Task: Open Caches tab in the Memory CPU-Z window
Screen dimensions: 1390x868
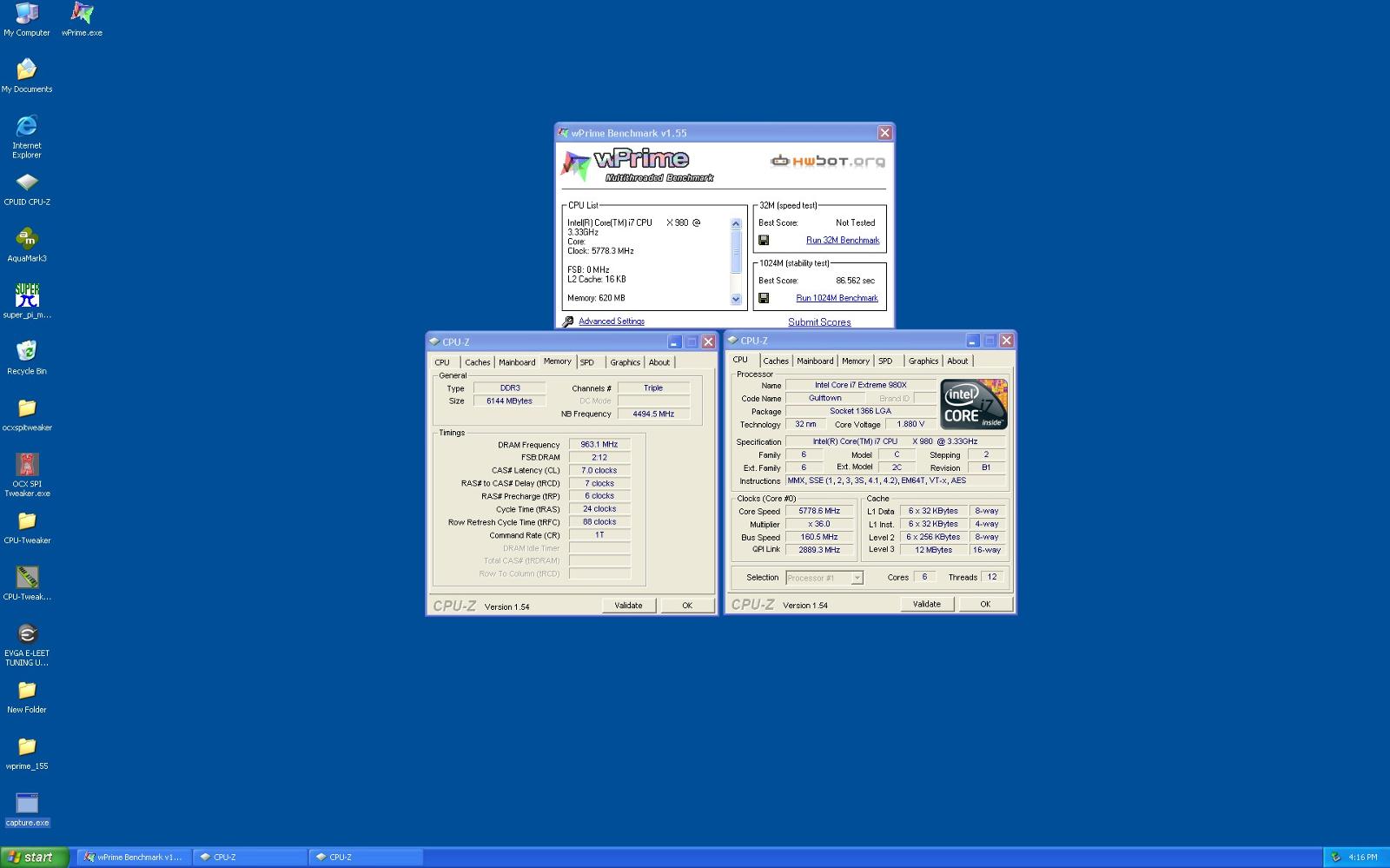Action: coord(477,363)
